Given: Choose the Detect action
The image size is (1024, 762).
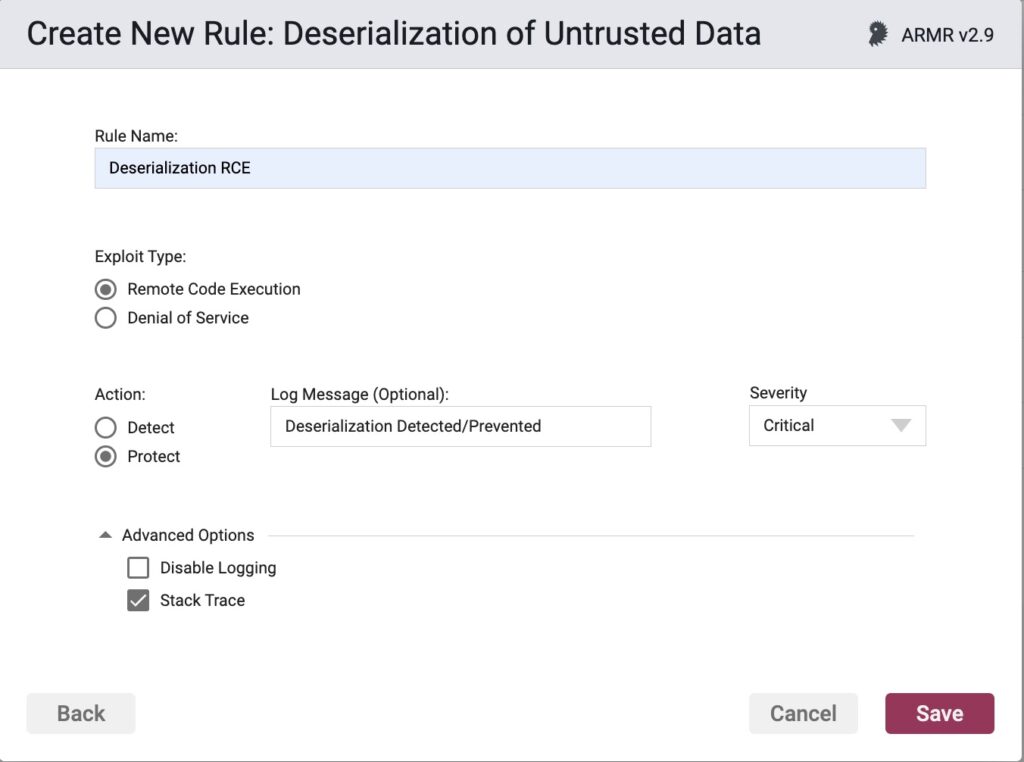Looking at the screenshot, I should (x=105, y=427).
